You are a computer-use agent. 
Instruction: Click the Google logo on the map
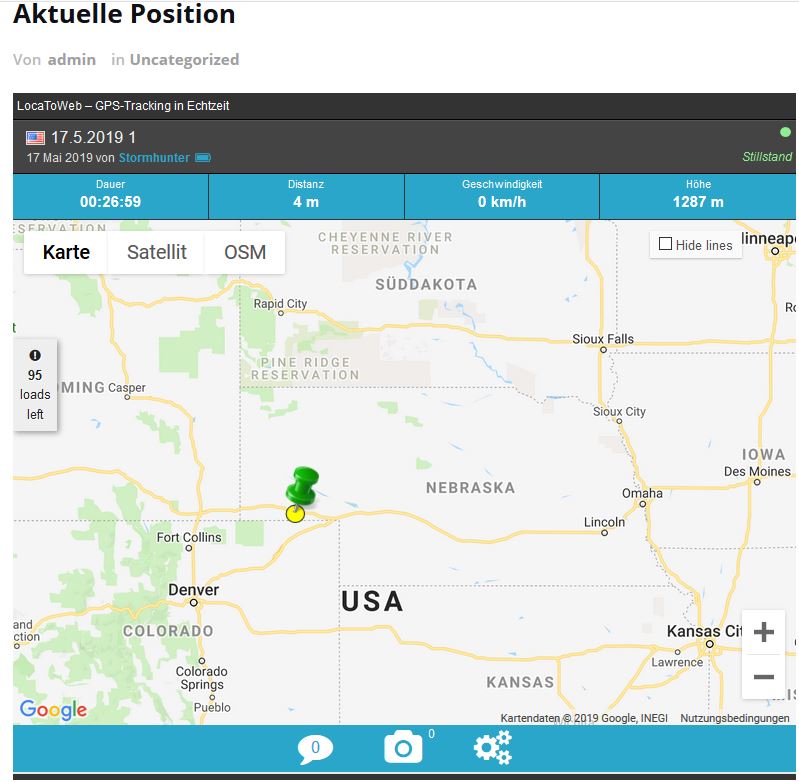point(54,709)
